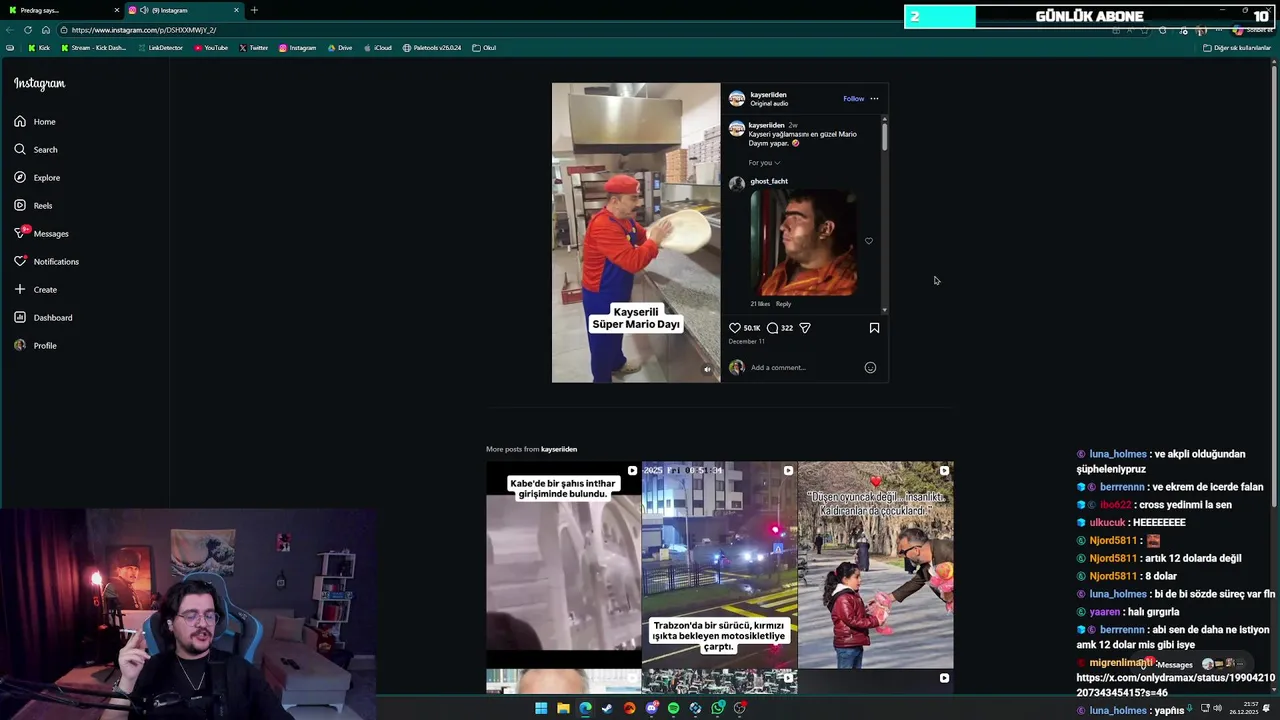
Task: Open emoji picker in comment box
Action: pos(870,368)
